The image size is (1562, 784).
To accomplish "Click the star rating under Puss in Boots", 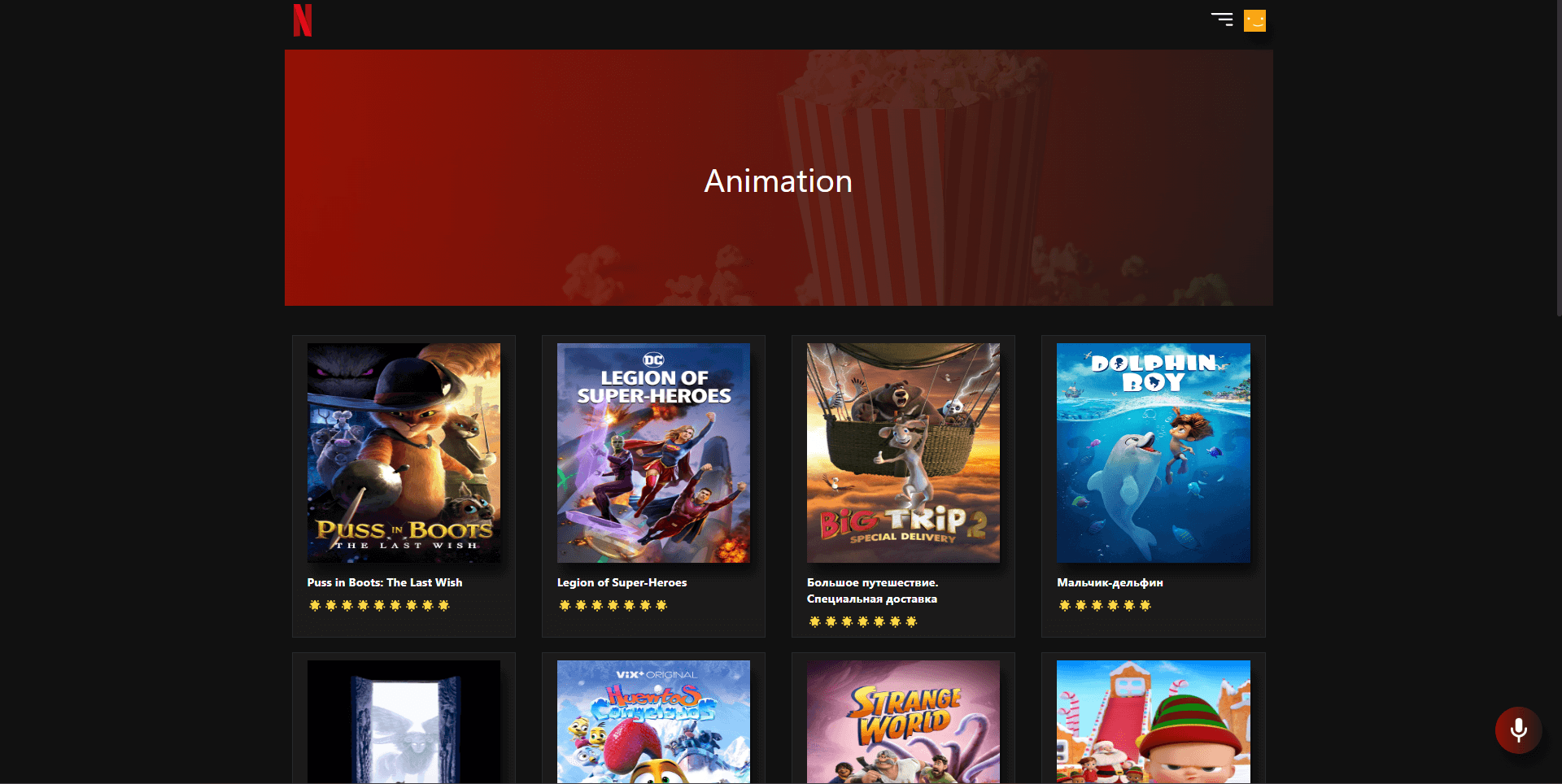I will 379,605.
